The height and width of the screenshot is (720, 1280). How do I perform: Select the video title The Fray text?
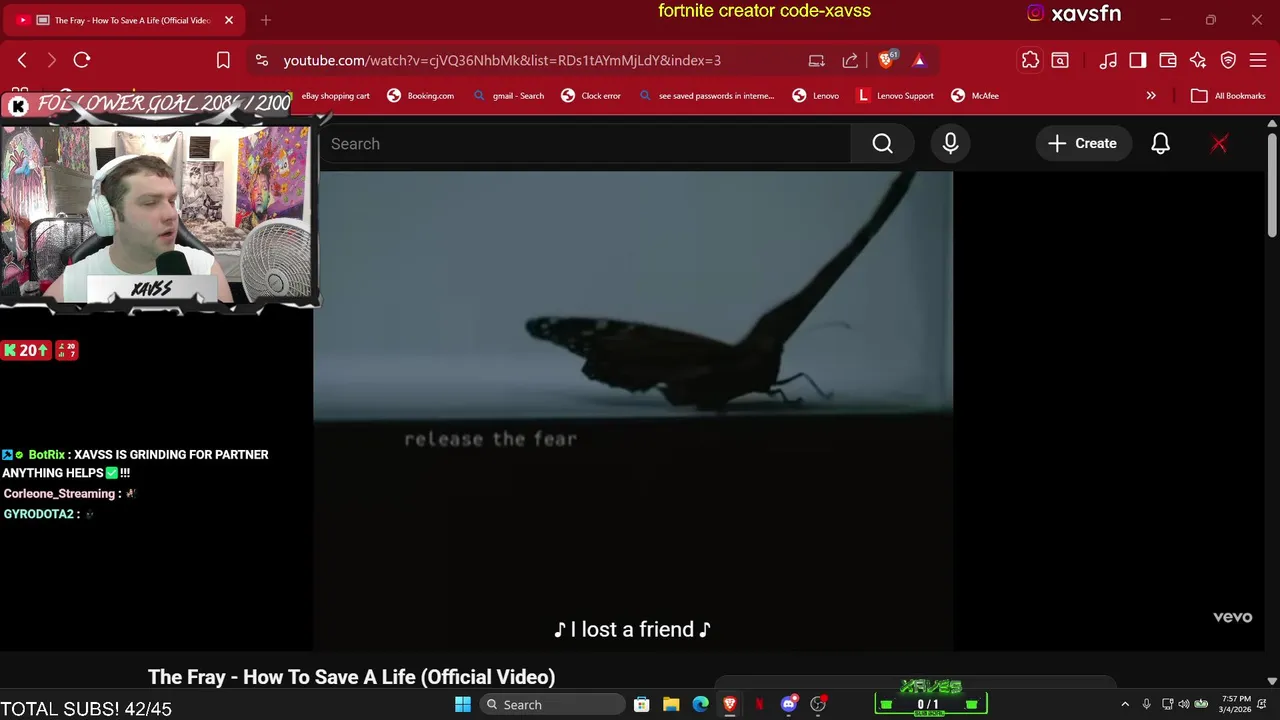click(x=351, y=677)
